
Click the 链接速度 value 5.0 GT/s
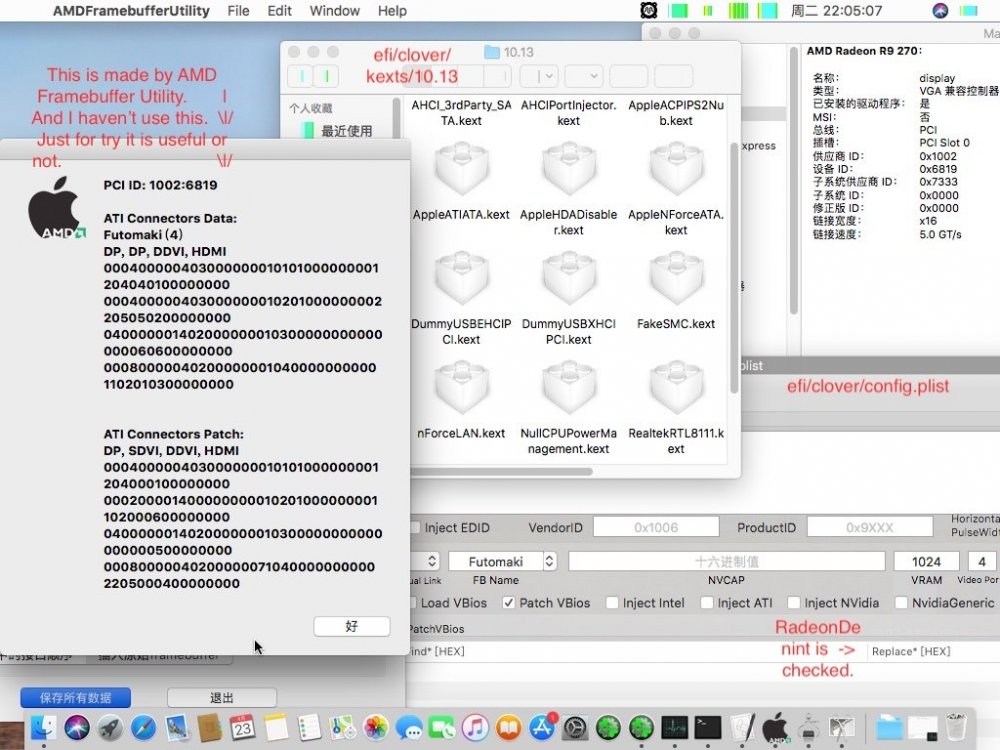[940, 234]
